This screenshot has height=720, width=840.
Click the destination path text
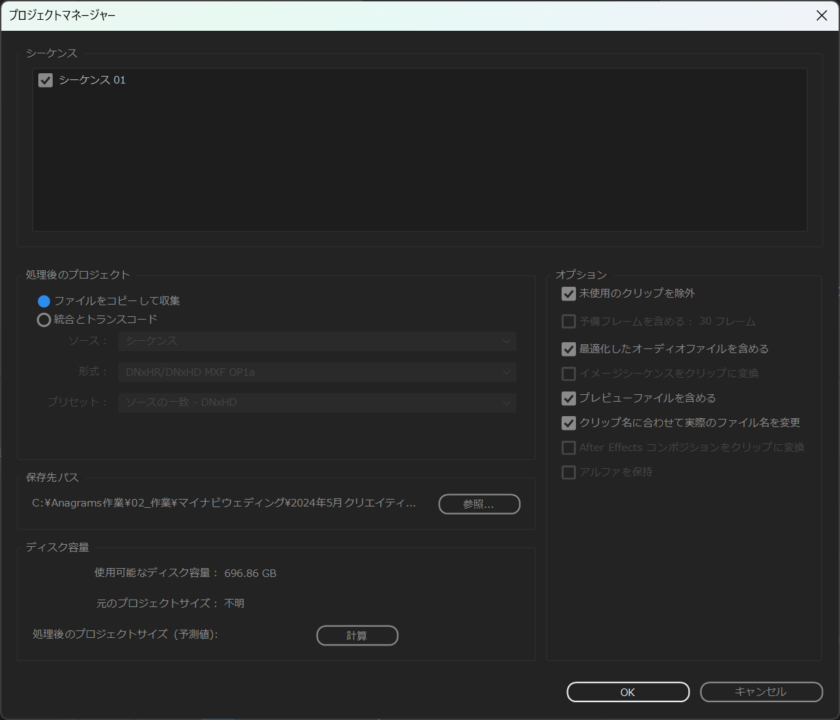224,503
